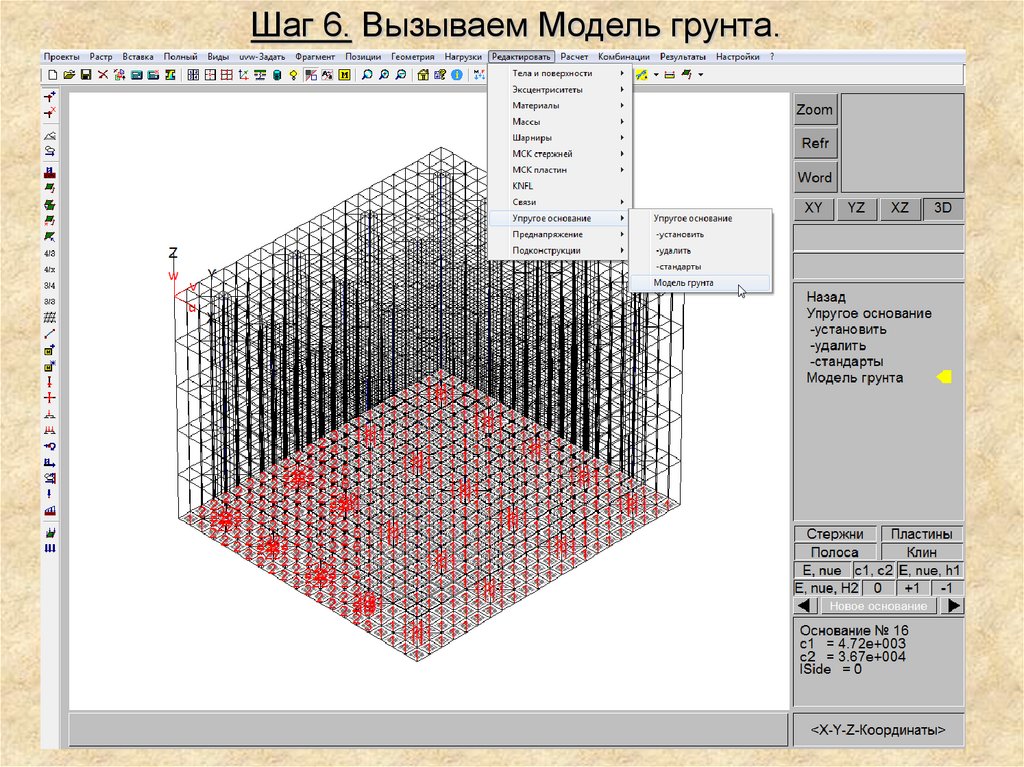Click the blue info circle icon
This screenshot has height=767, width=1024.
[457, 75]
